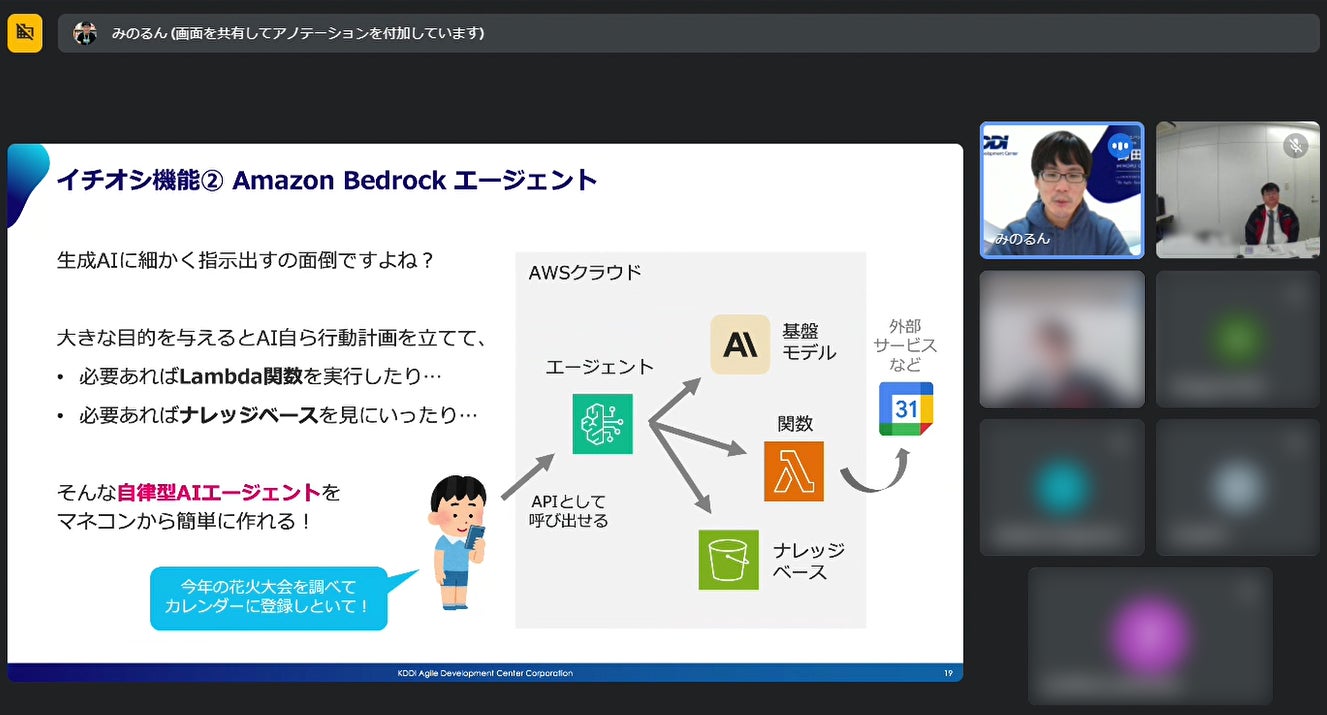Click the muted microphone icon on the second video tile
The height and width of the screenshot is (715, 1327).
tap(1295, 146)
